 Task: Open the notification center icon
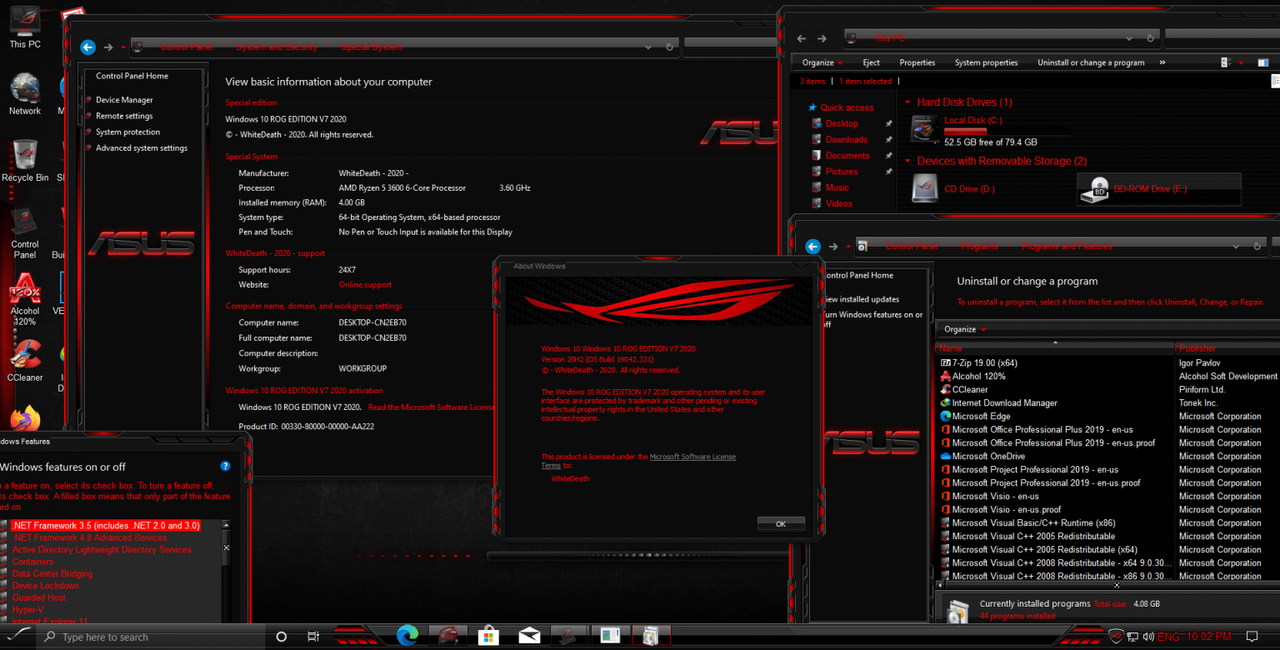pyautogui.click(x=1251, y=636)
